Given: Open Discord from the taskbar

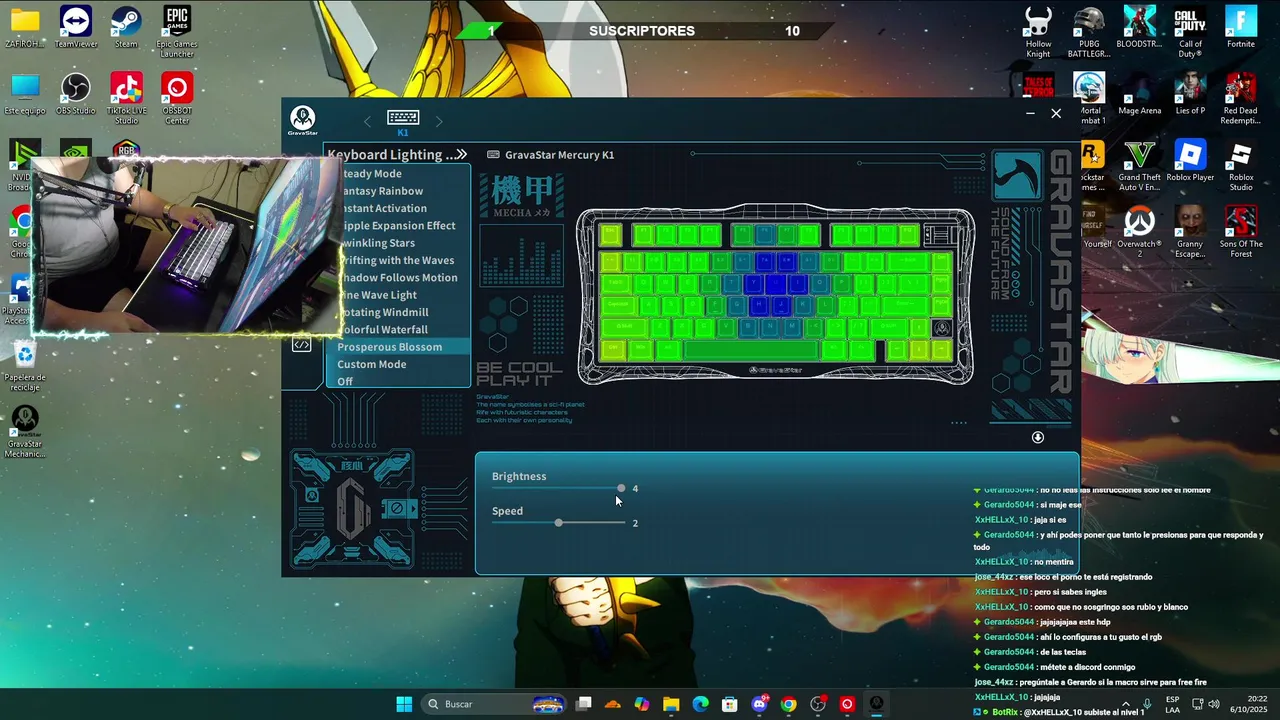Looking at the screenshot, I should coord(760,704).
